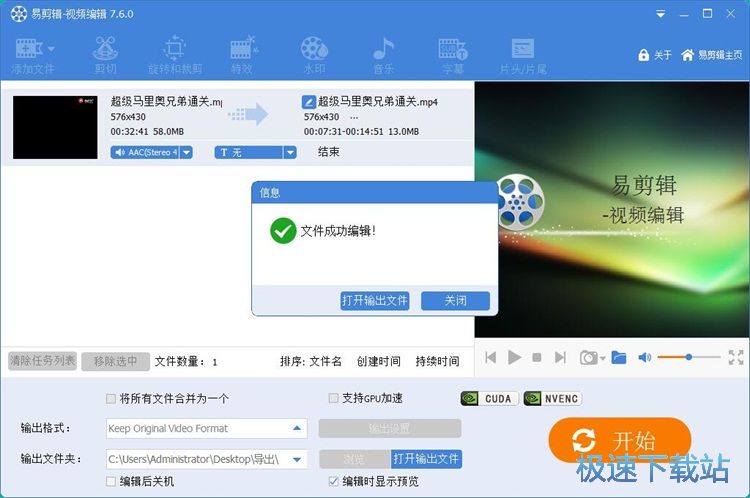Open dropdown arrow beside snapshot camera
The width and height of the screenshot is (750, 498).
pos(602,358)
